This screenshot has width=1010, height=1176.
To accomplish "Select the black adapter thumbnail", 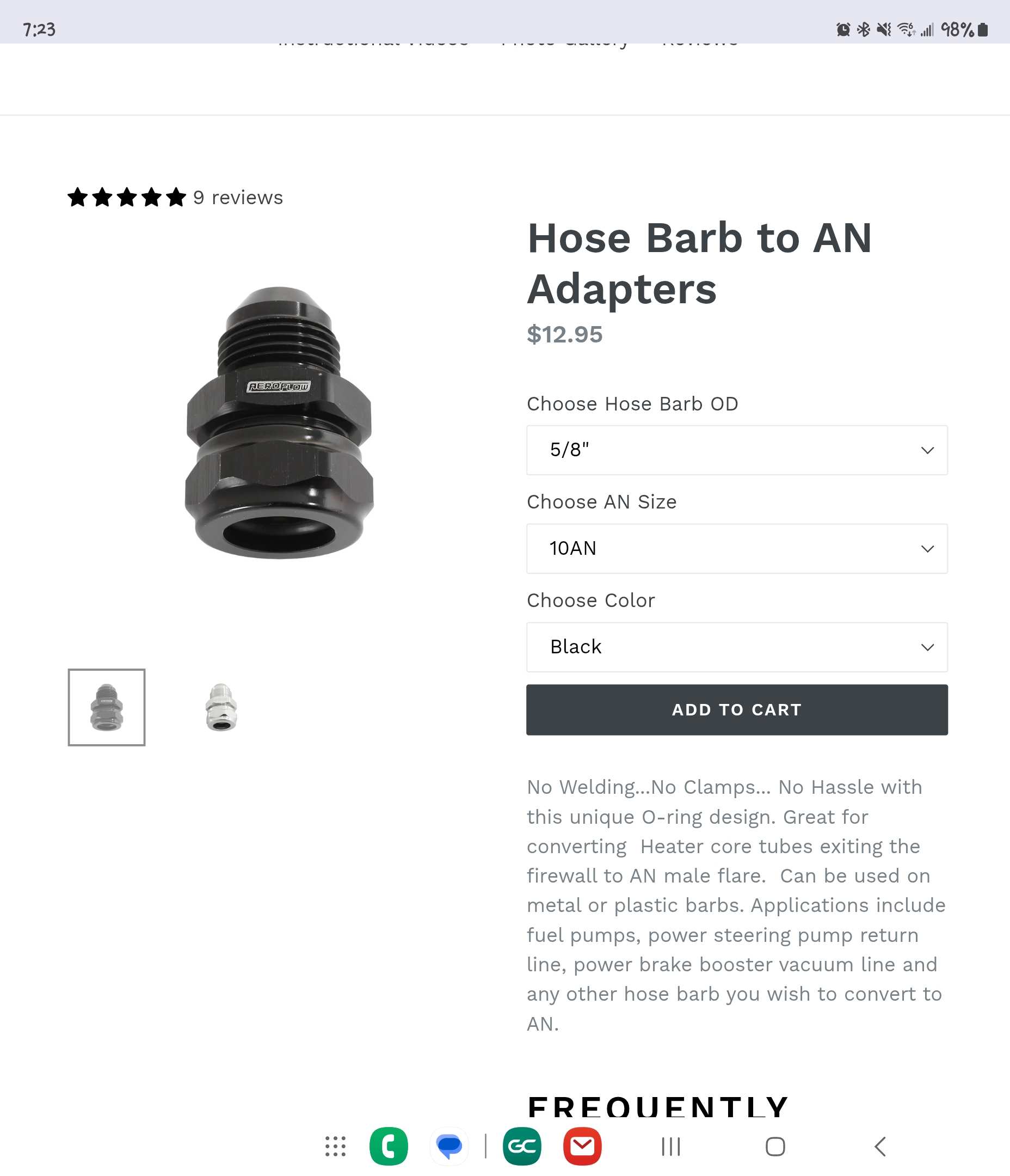I will pos(107,707).
